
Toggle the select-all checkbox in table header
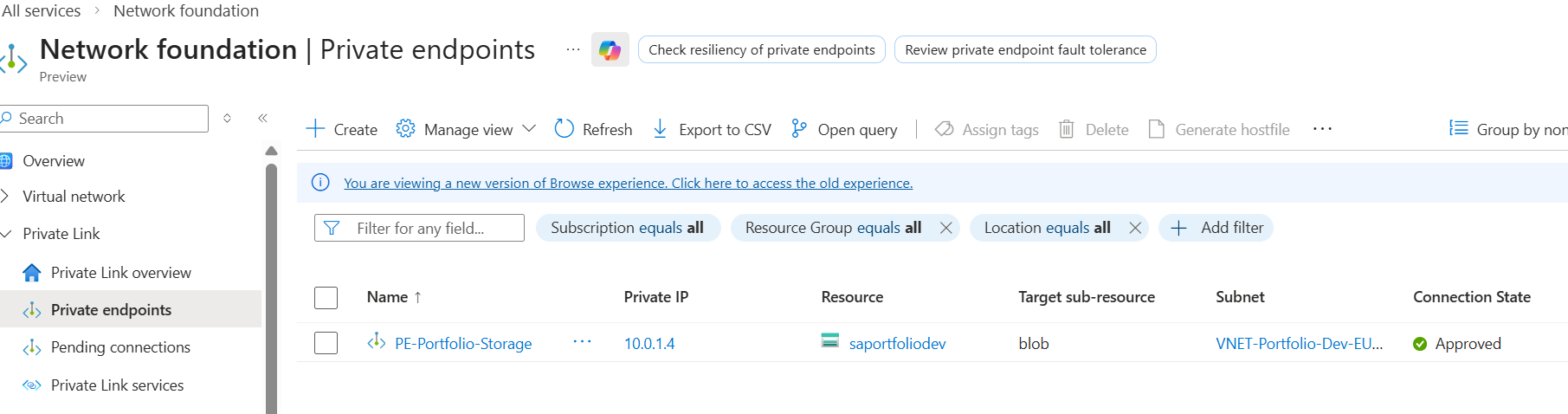point(326,297)
